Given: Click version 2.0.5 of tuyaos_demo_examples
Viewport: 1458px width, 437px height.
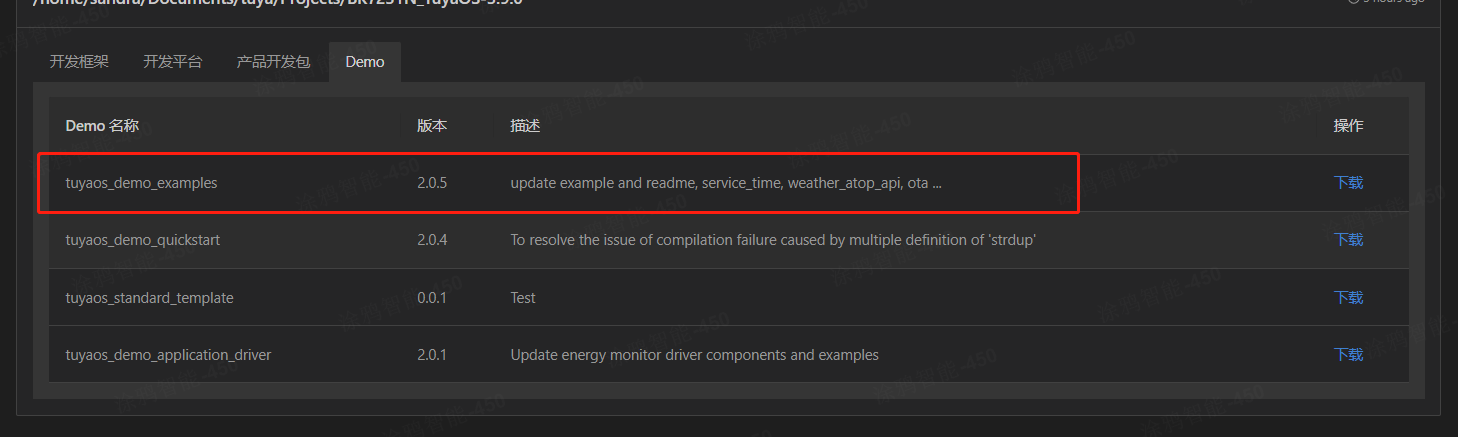Looking at the screenshot, I should click(432, 183).
